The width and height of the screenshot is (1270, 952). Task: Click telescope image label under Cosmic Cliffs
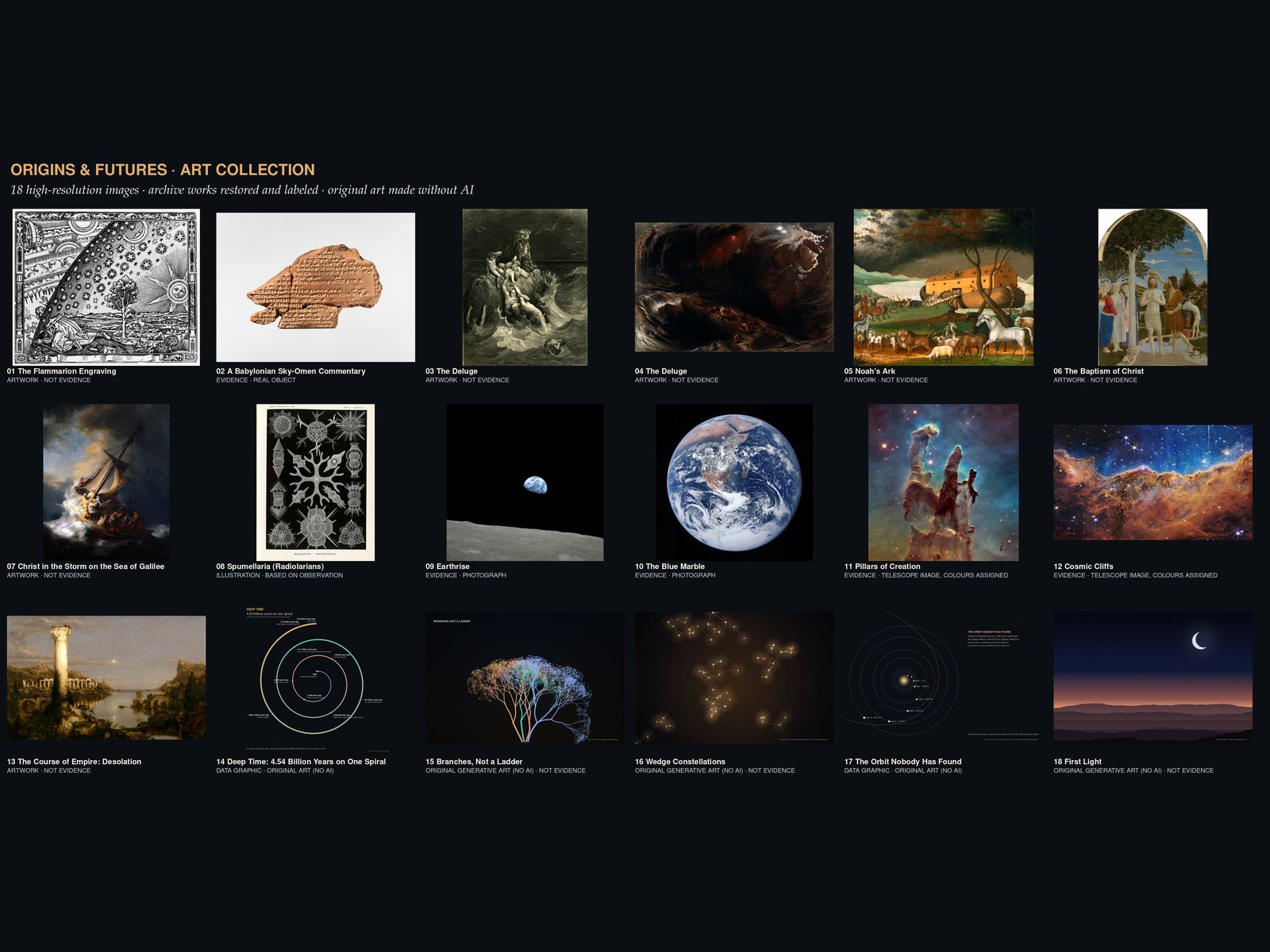click(1136, 575)
